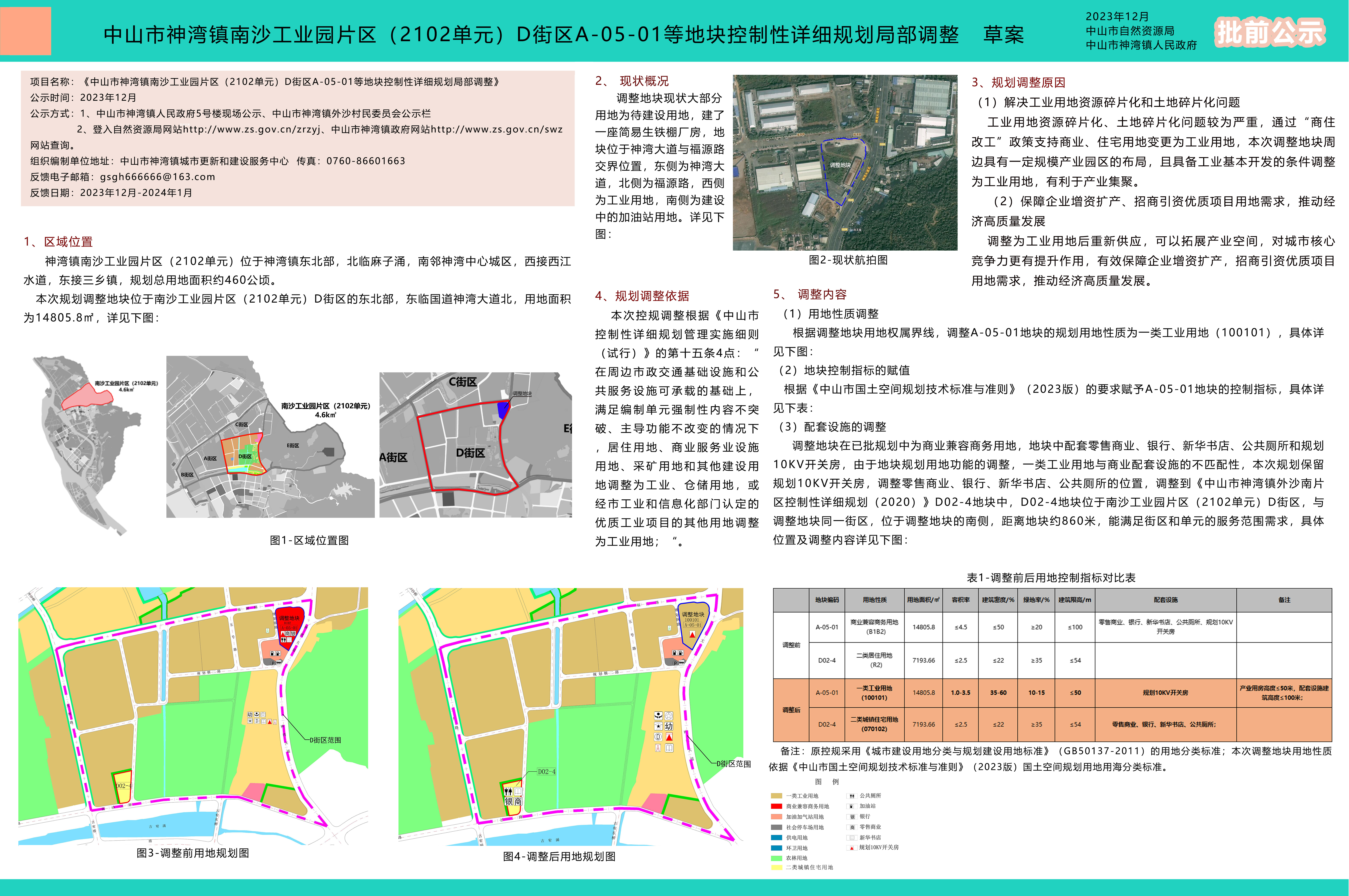1349x896 pixels.
Task: Open the D街区 red-outline location map
Action: [x=475, y=445]
